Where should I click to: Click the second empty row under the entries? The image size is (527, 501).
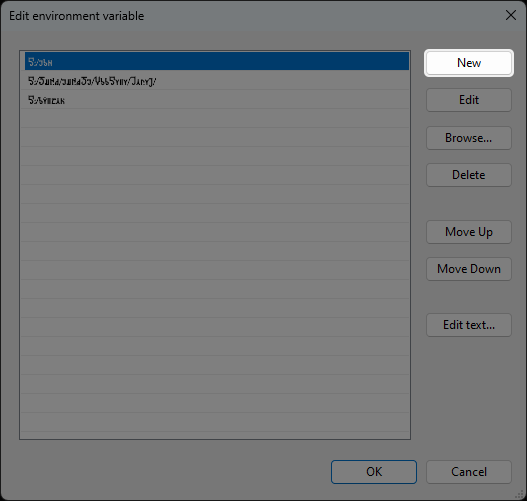[x=217, y=138]
